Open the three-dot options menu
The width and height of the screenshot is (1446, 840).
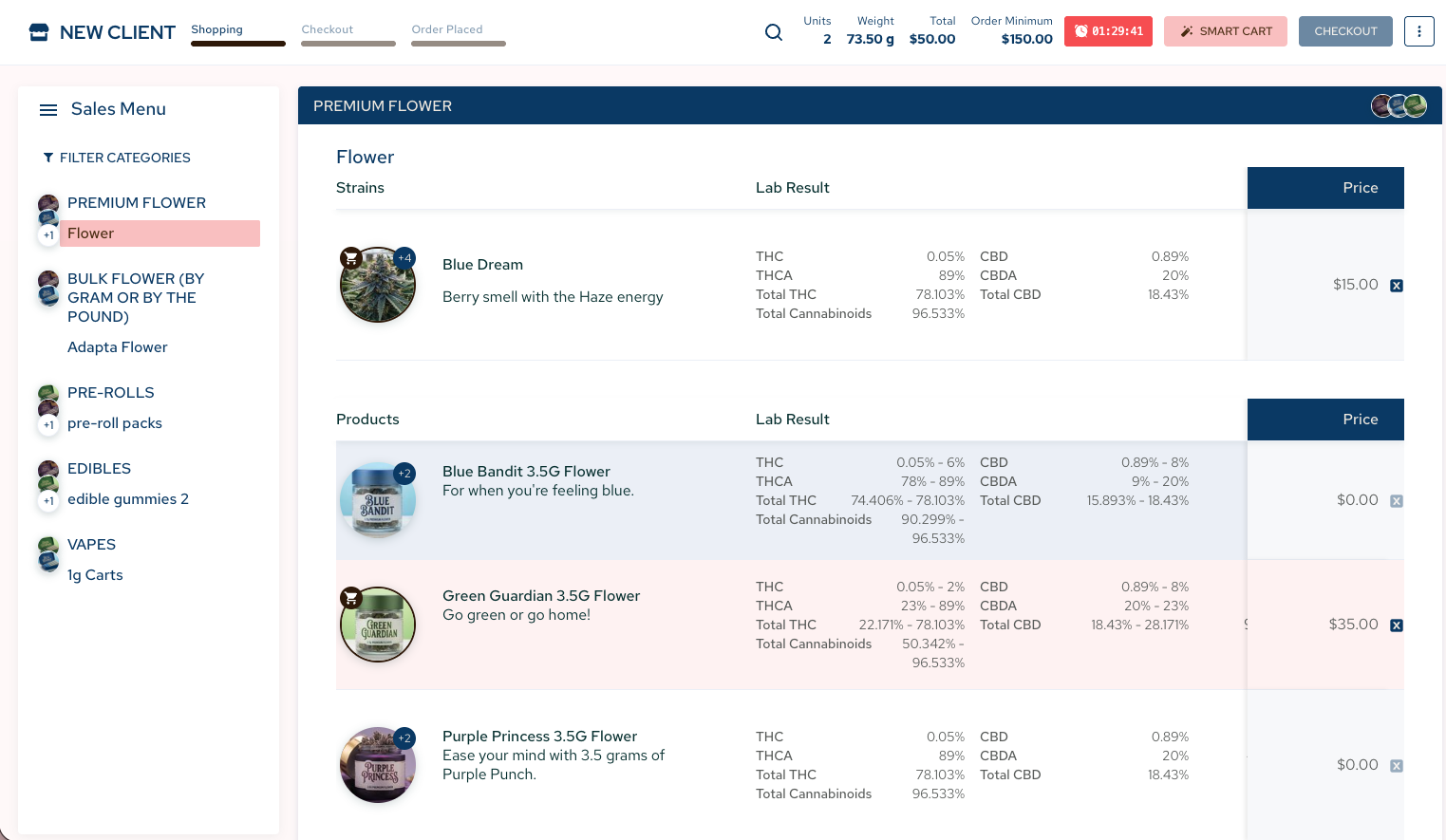[x=1419, y=31]
